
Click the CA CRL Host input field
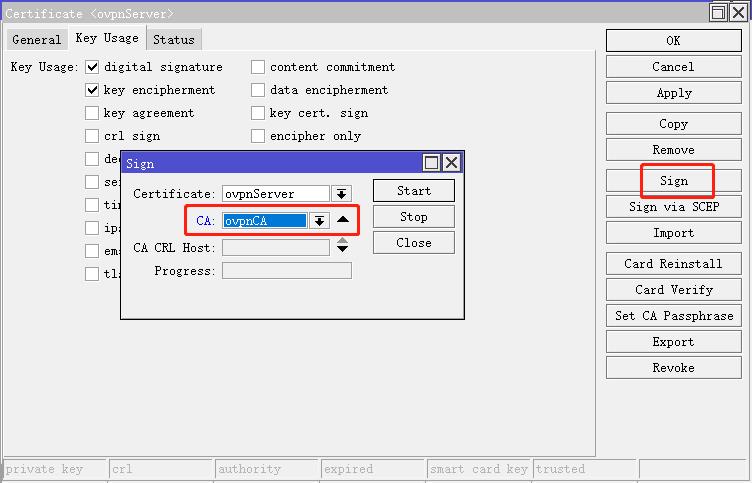click(x=275, y=247)
